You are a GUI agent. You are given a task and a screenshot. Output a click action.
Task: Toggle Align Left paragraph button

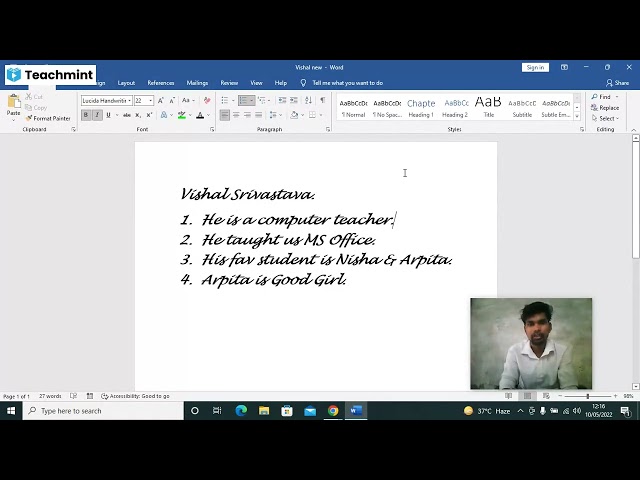click(x=224, y=116)
